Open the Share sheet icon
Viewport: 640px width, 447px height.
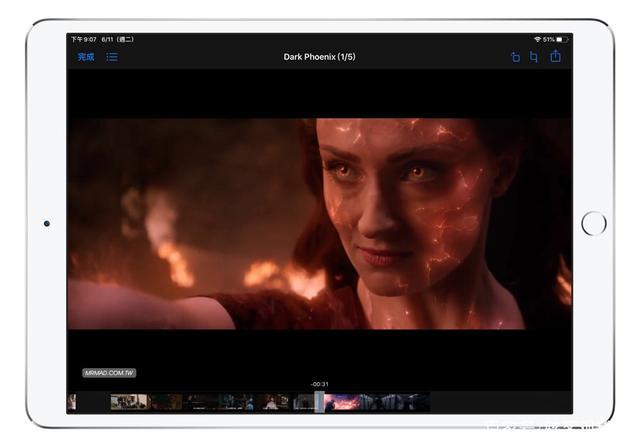click(555, 57)
